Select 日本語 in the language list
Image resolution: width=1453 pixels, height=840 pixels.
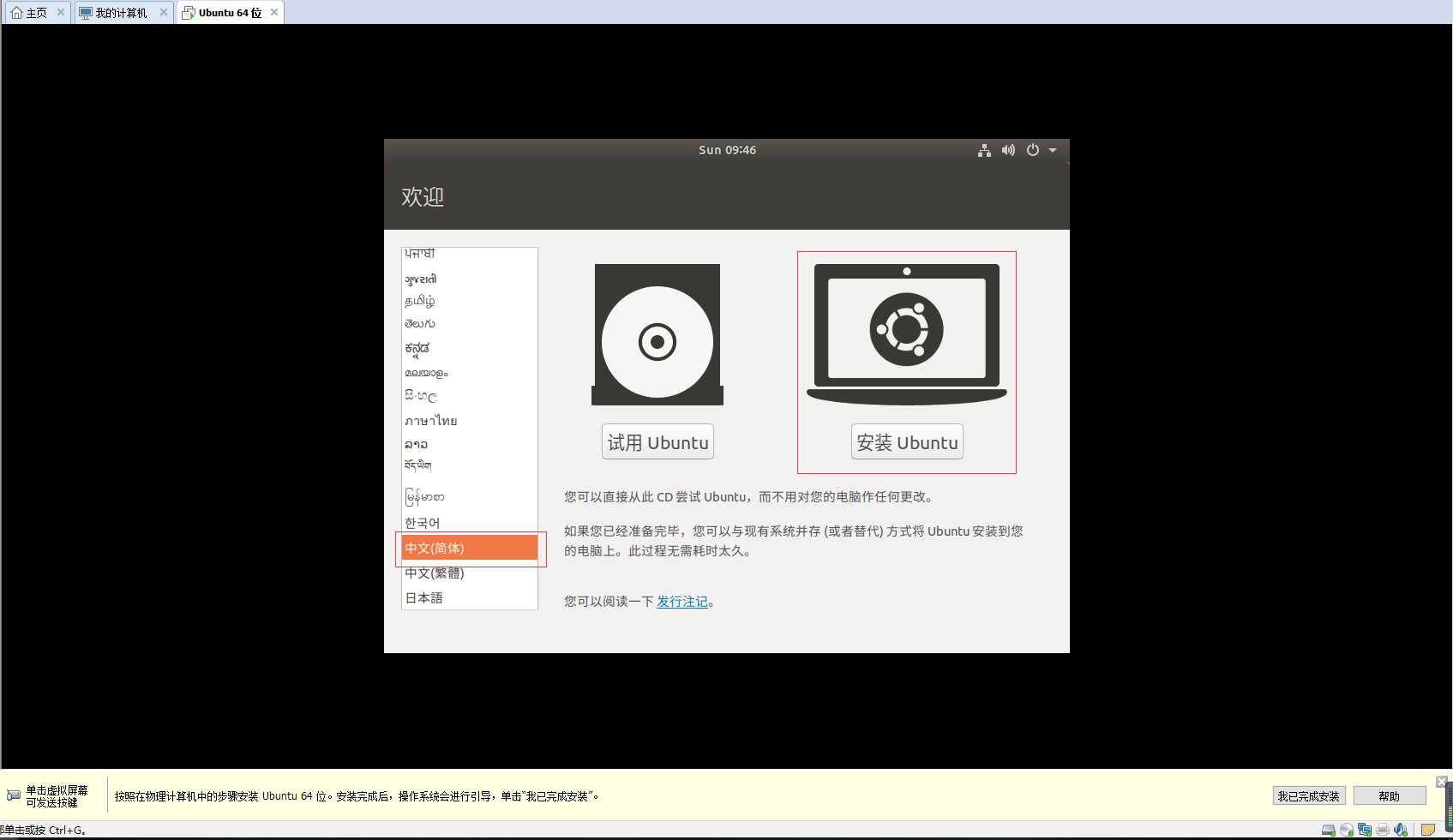(470, 598)
